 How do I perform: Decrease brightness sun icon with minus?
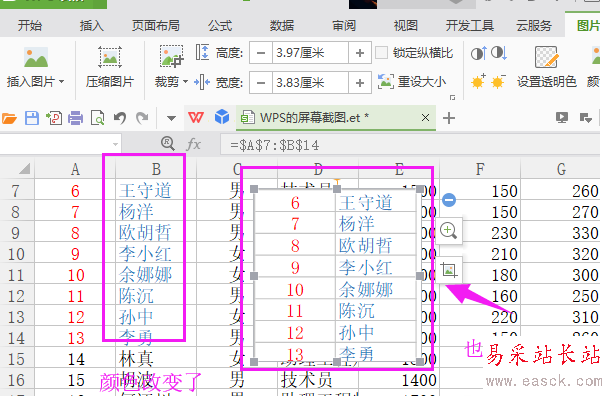tap(498, 81)
